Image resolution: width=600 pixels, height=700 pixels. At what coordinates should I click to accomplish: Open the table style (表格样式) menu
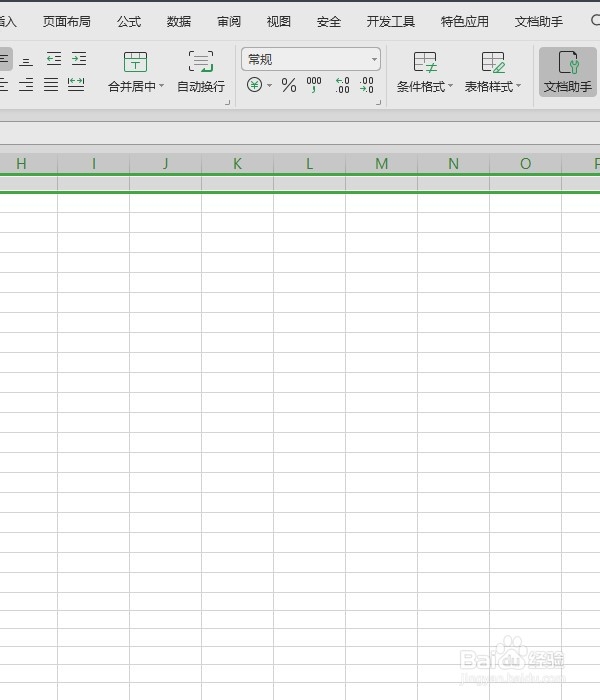[493, 71]
